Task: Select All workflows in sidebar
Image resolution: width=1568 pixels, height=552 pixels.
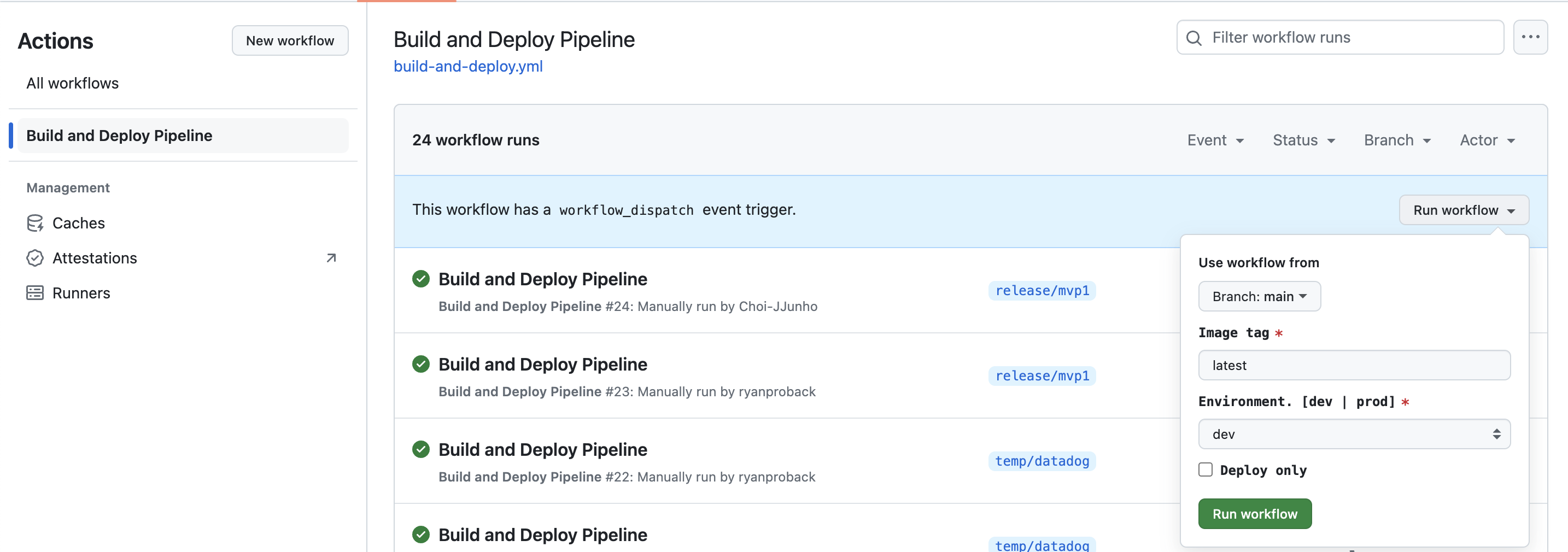Action: pos(72,84)
